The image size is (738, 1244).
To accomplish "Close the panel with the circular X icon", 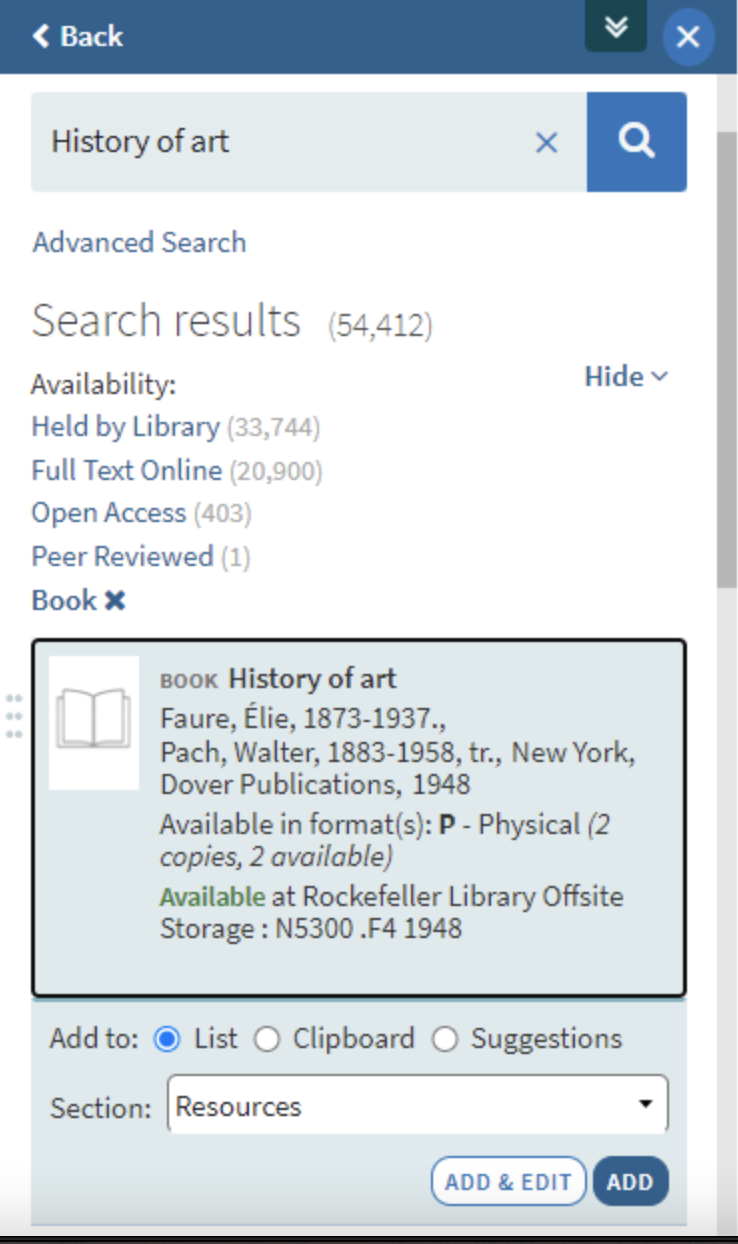I will click(x=688, y=36).
